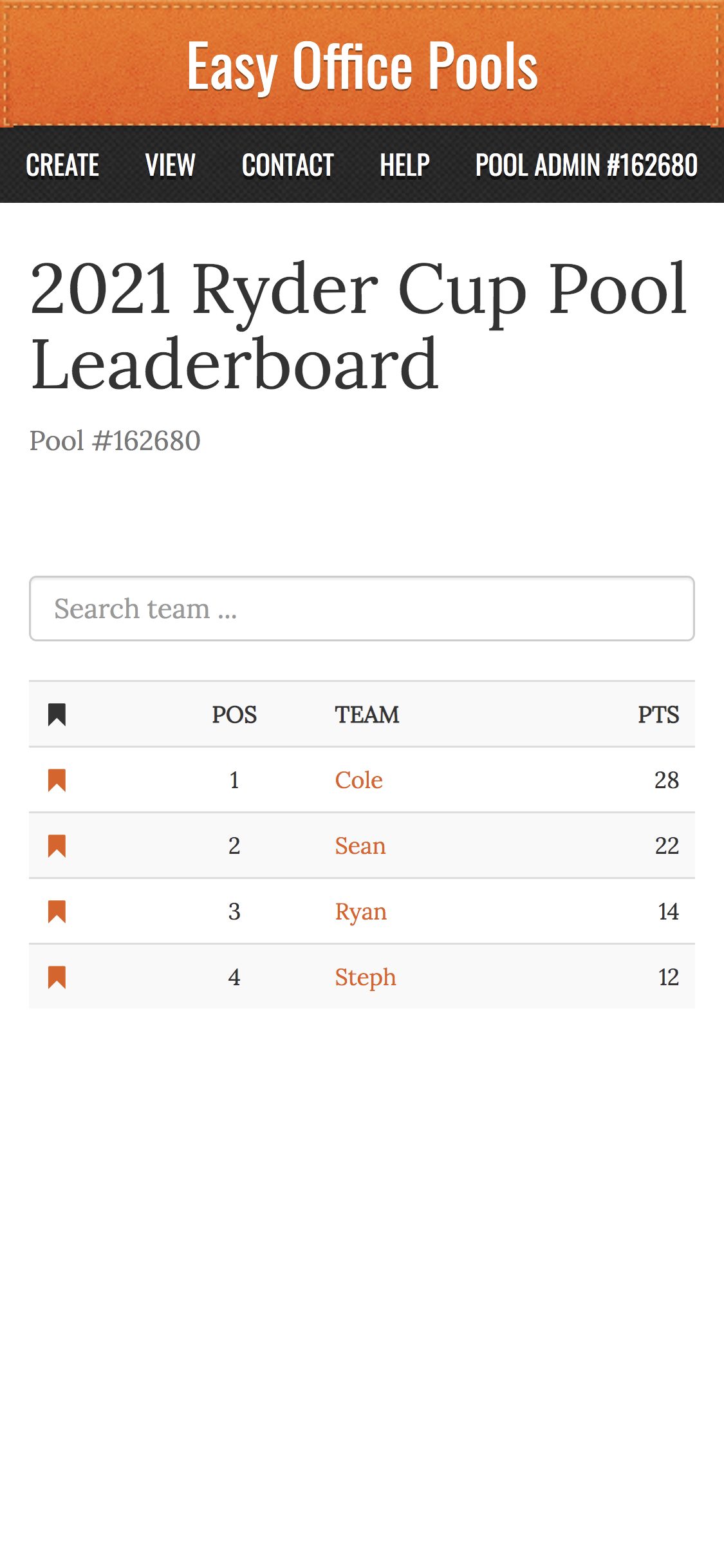View Sean's team picks
724x1568 pixels.
pyautogui.click(x=360, y=845)
